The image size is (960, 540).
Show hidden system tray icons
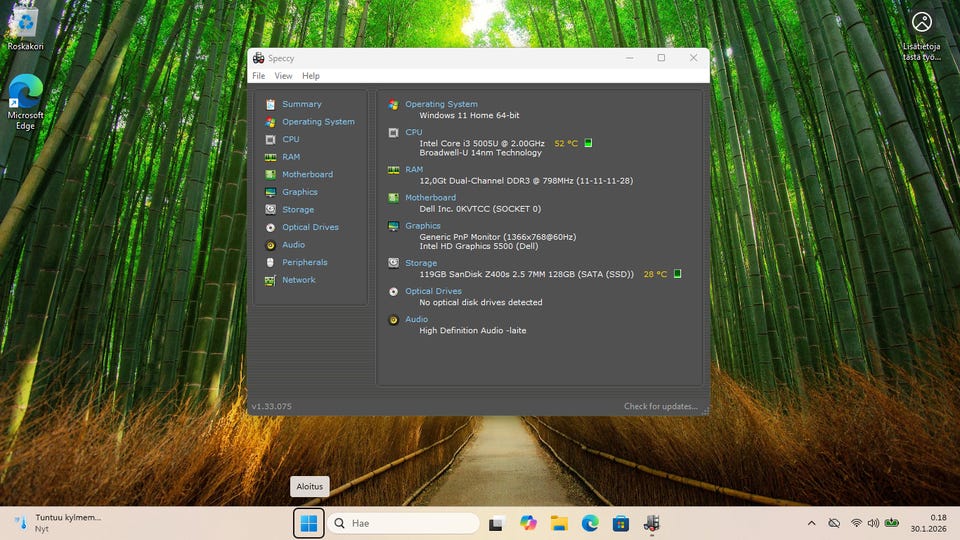pyautogui.click(x=811, y=523)
